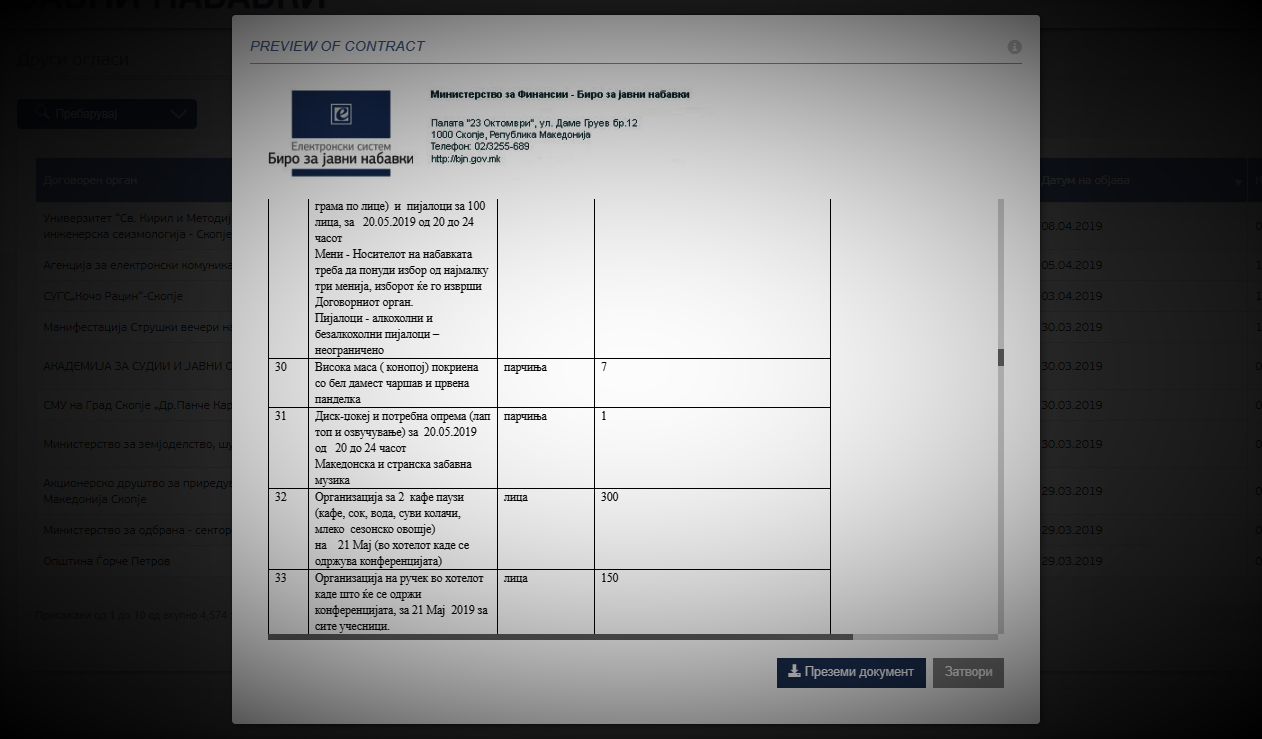Screen dimensions: 1262x739
Task: Click the download icon on Преземи документ
Action: 794,672
